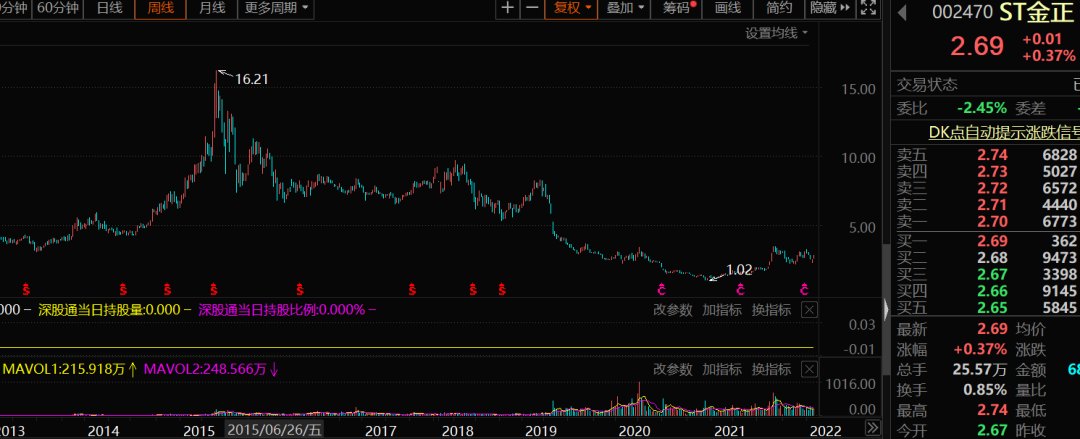Click the red S marker near 2015

(214, 288)
